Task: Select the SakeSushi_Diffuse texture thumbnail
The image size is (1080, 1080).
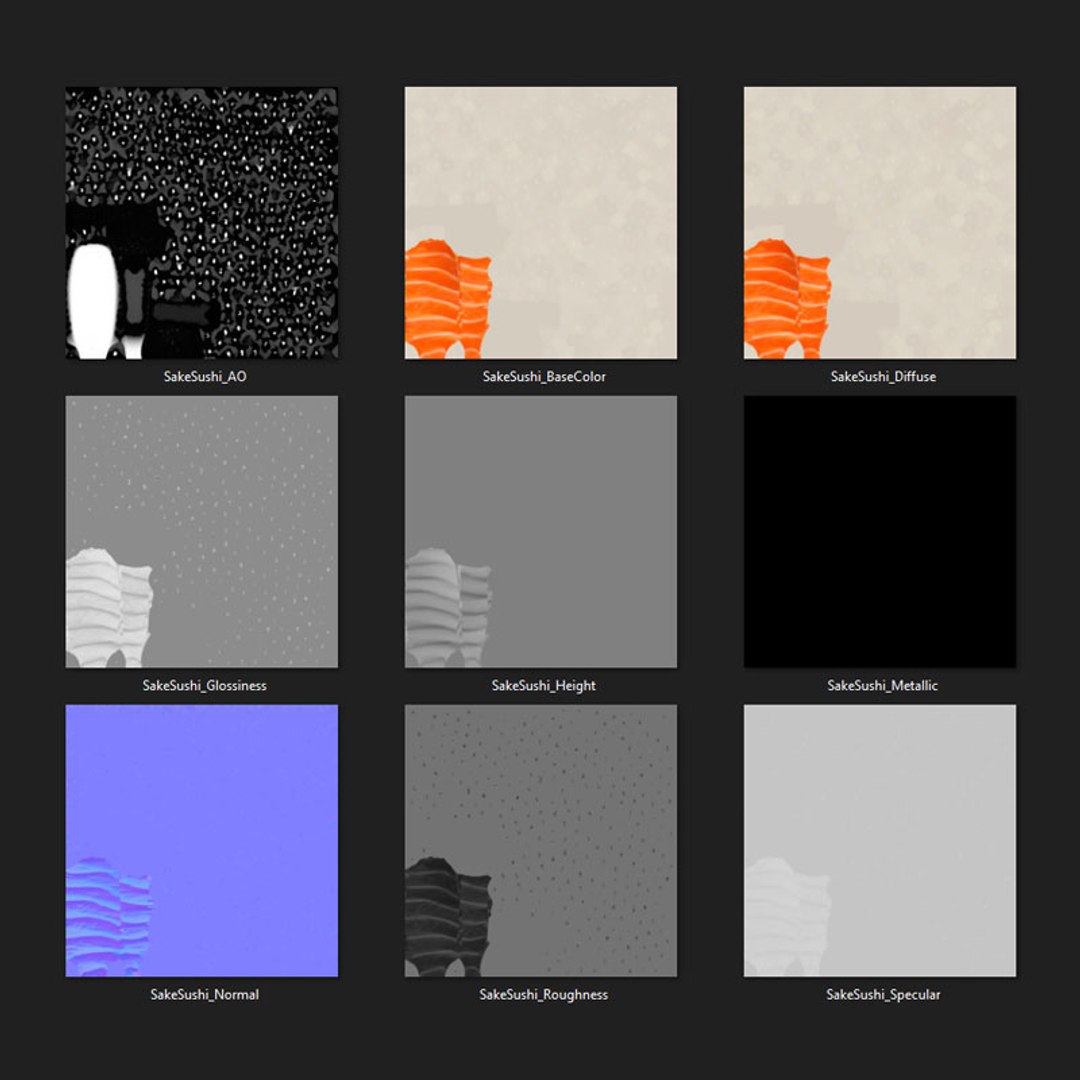Action: (x=880, y=222)
